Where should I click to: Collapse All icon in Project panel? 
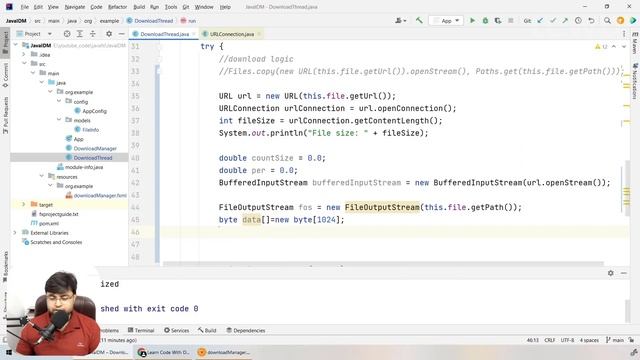coord(93,34)
